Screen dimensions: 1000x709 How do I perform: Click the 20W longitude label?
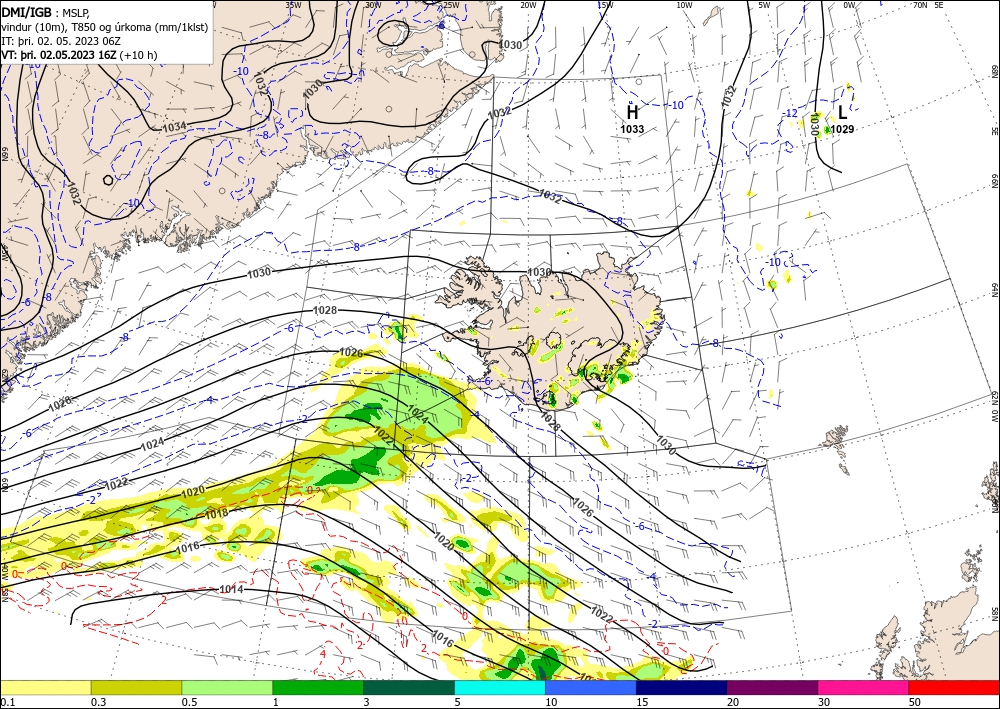pos(528,4)
